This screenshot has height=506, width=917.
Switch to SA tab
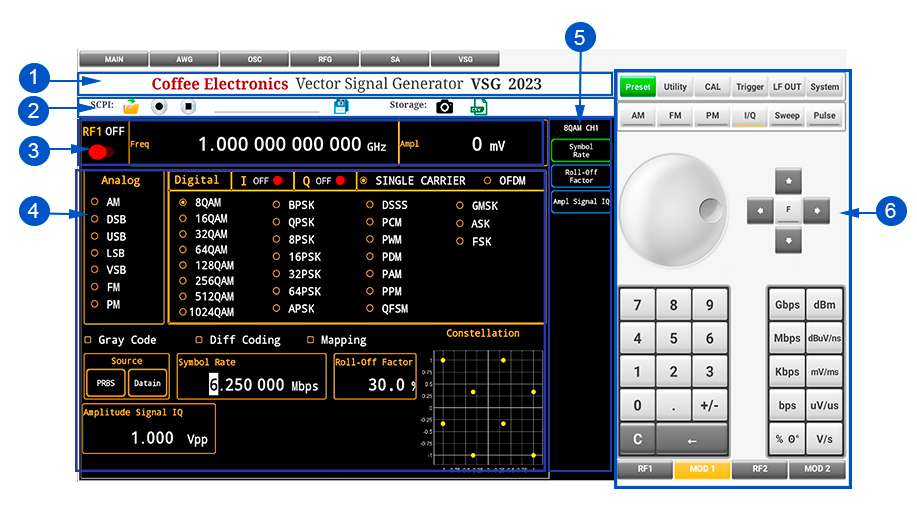click(x=395, y=59)
